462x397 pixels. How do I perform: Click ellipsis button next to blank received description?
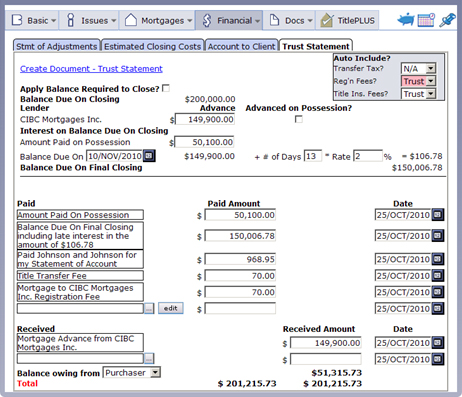[149, 359]
